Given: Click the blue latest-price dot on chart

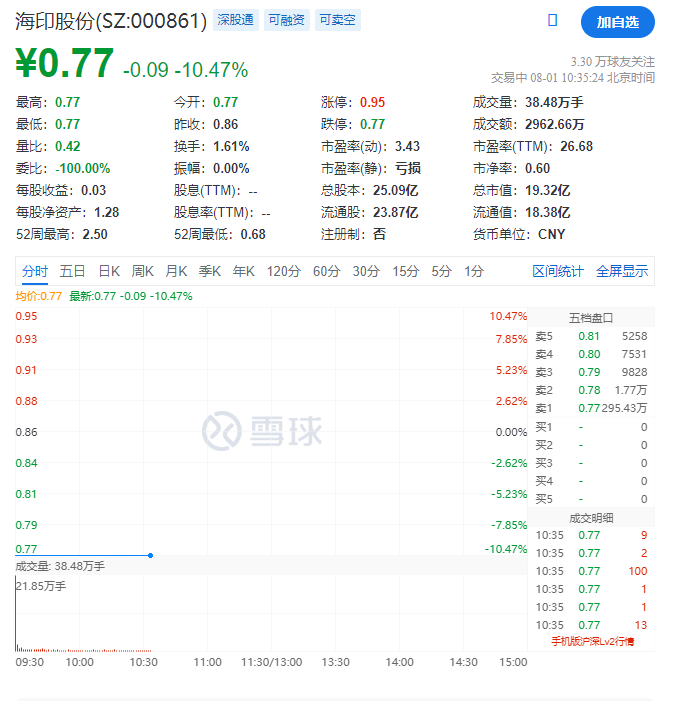Looking at the screenshot, I should pos(151,555).
